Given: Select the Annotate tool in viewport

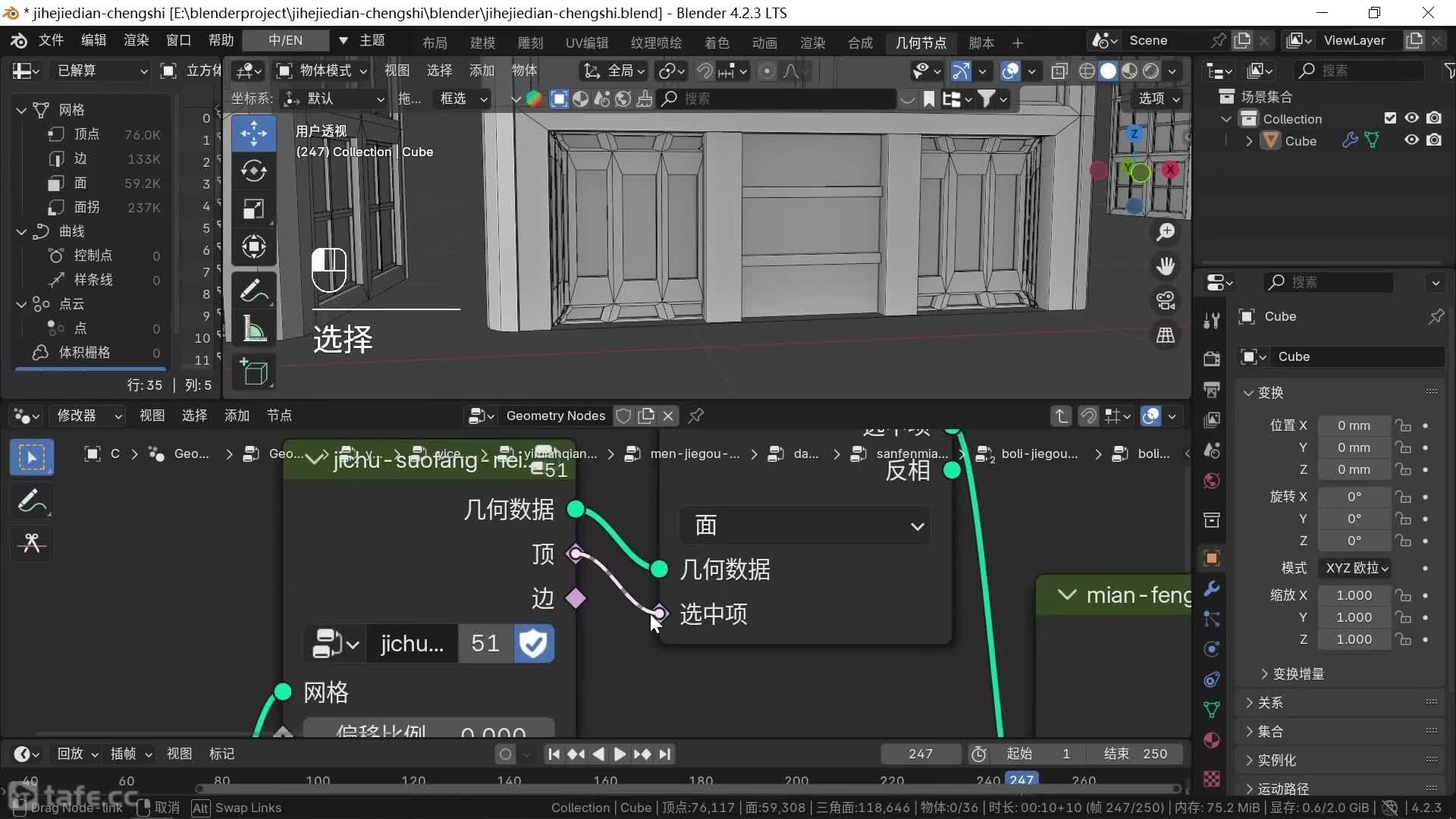Looking at the screenshot, I should [x=253, y=290].
